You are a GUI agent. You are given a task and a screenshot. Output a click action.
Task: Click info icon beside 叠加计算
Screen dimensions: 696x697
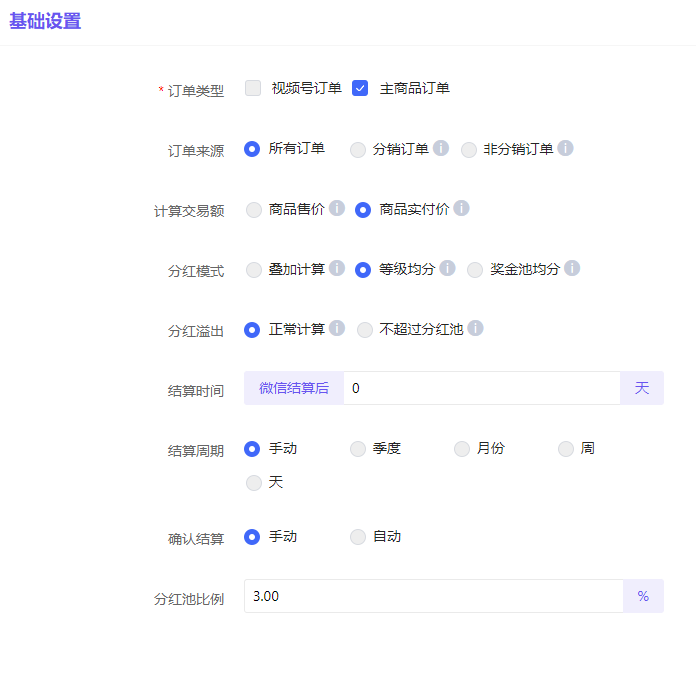coord(337,268)
